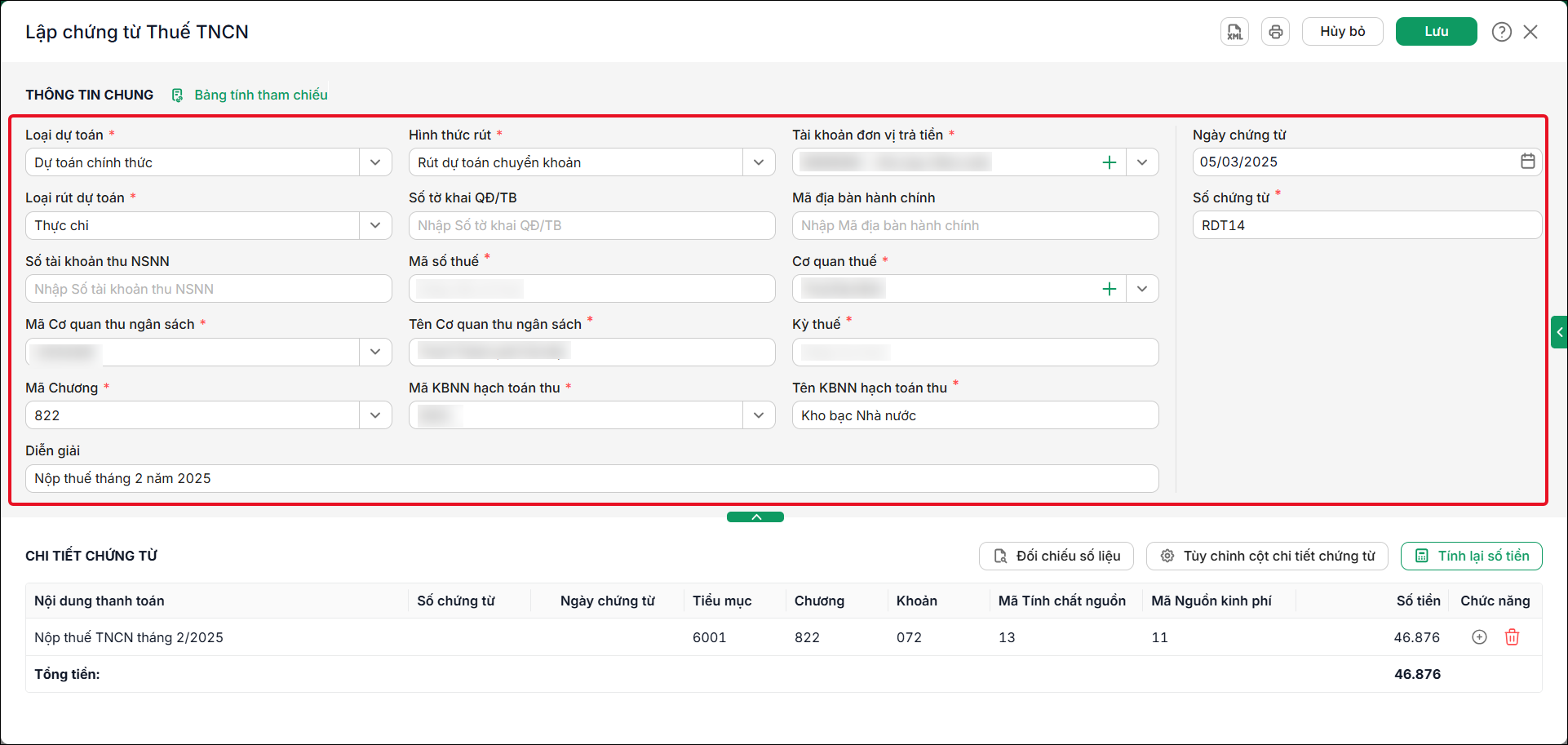Open the green side panel arrow tab

[x=1559, y=332]
